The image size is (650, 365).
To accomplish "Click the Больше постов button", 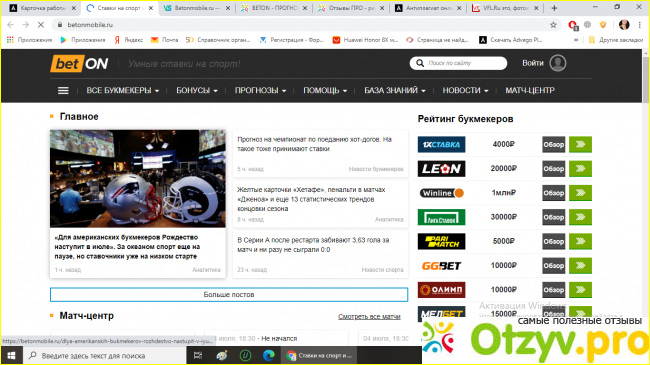I will point(229,294).
